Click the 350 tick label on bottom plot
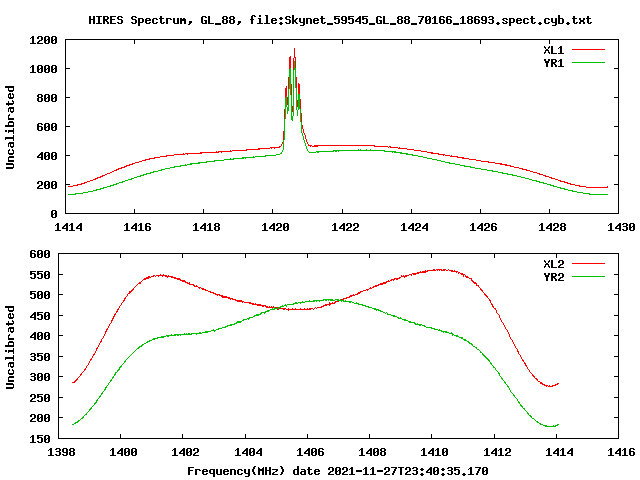The width and height of the screenshot is (640, 480). pyautogui.click(x=40, y=357)
